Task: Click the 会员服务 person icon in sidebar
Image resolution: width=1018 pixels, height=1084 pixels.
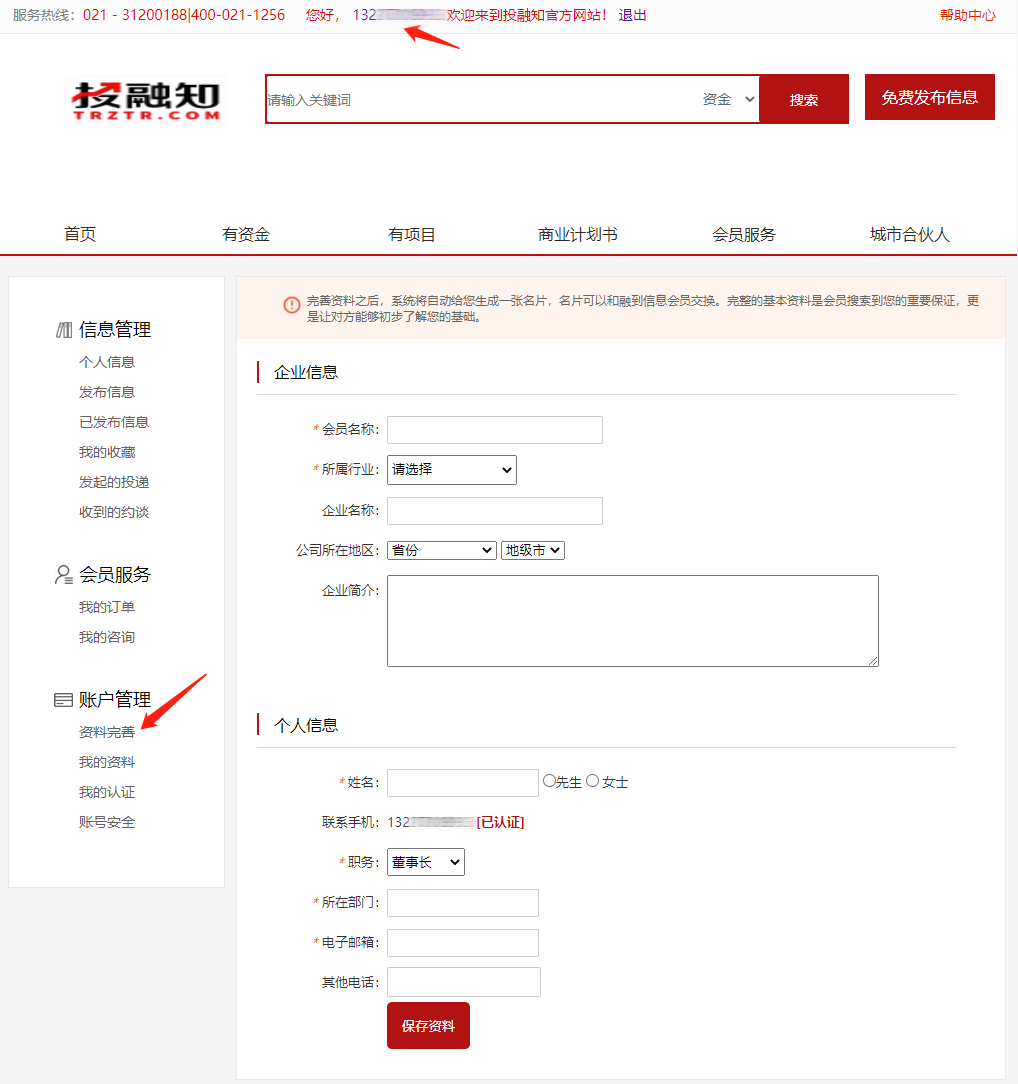Action: tap(64, 573)
